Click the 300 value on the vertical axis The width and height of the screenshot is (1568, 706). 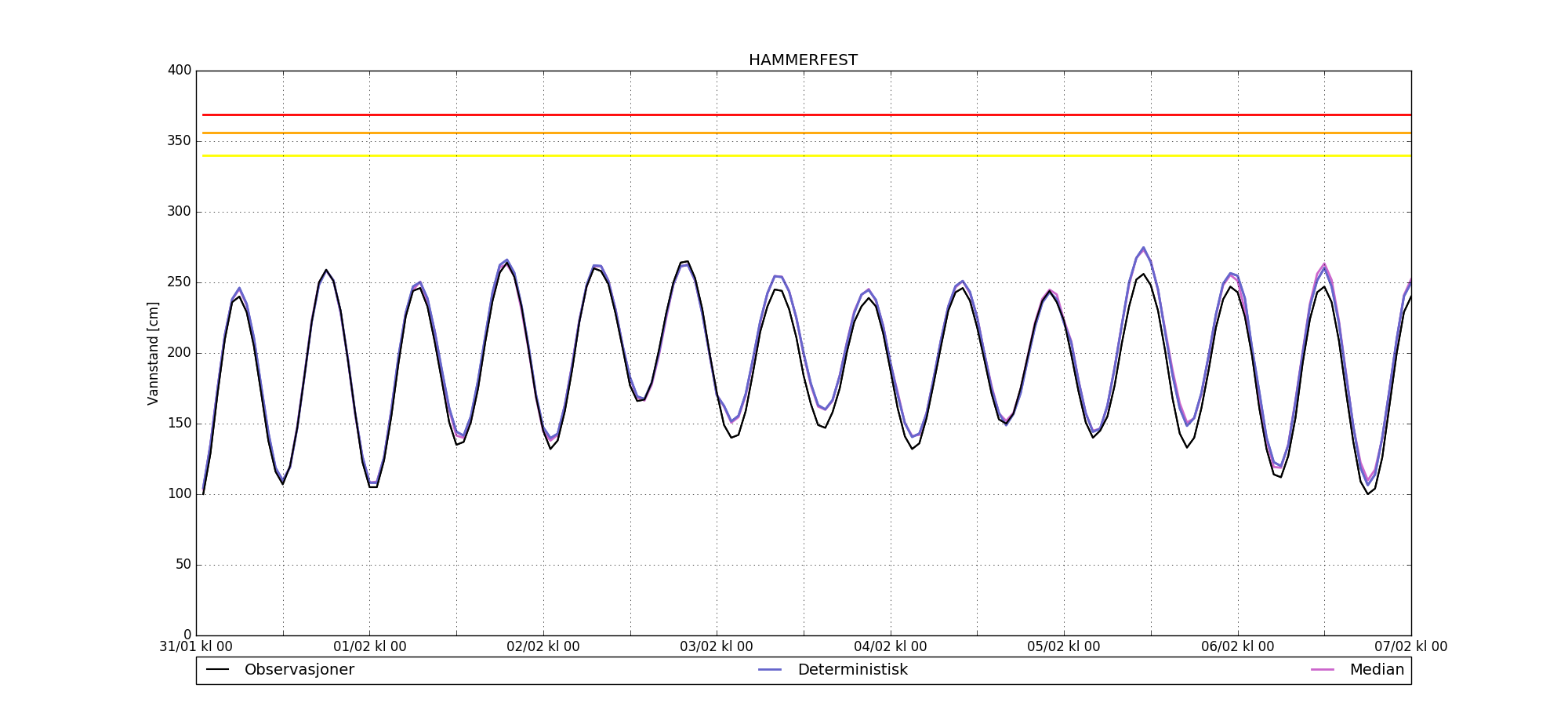coord(180,212)
